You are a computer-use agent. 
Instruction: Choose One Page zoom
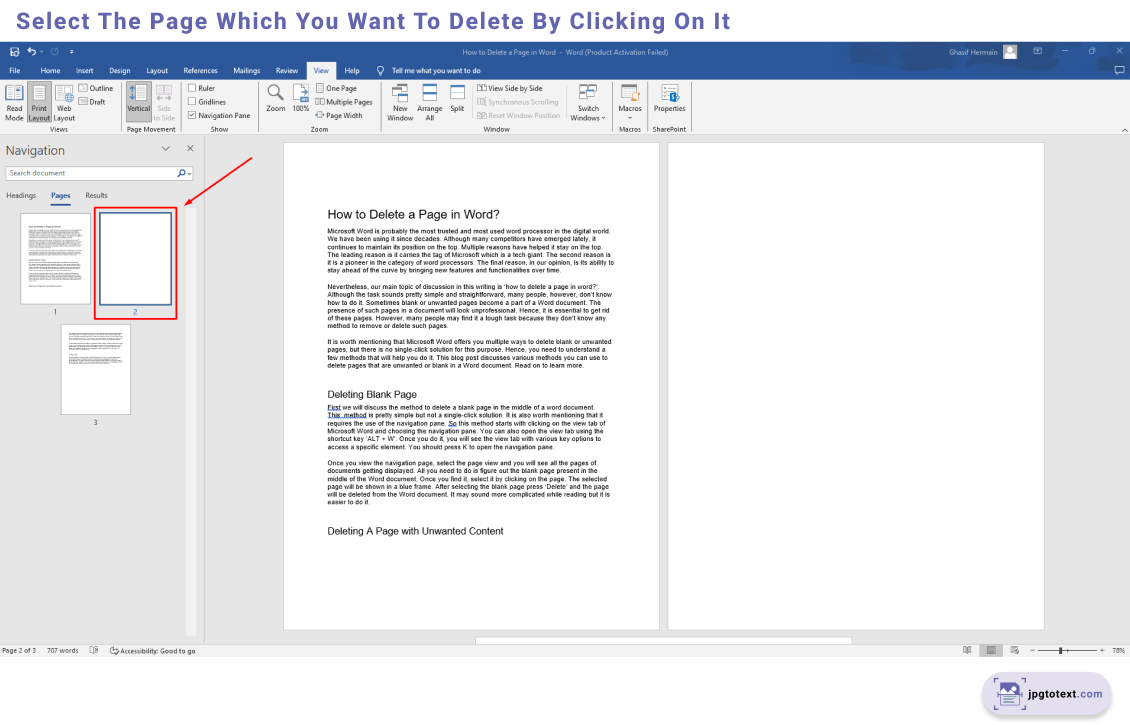tap(337, 88)
